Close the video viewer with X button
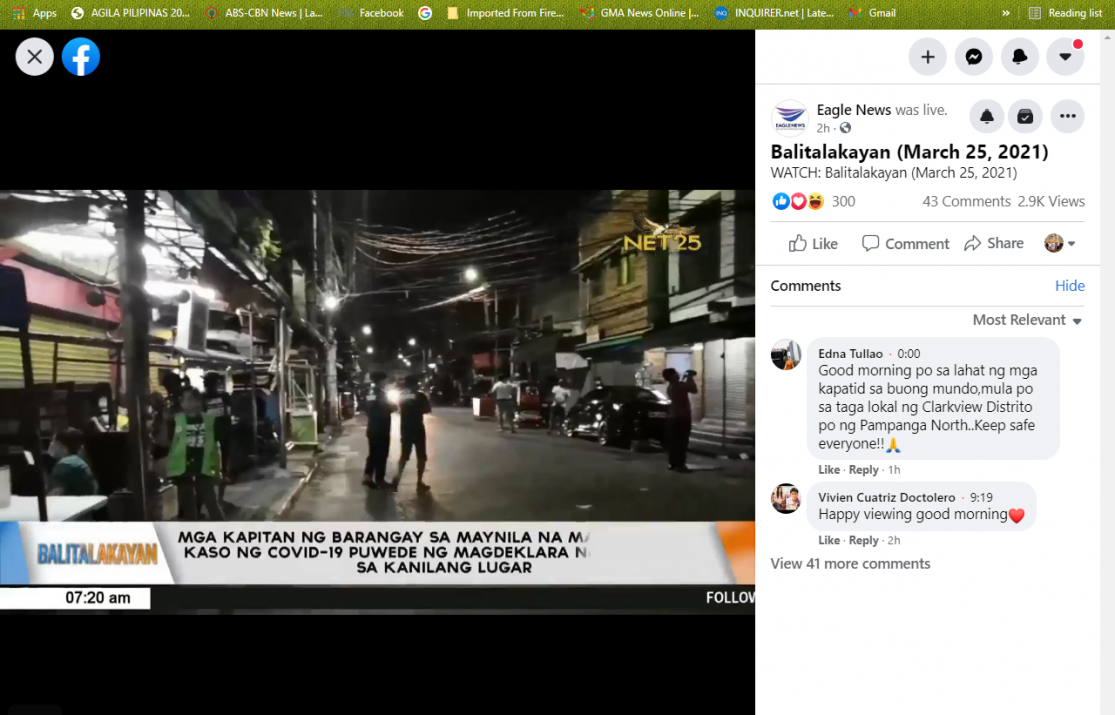Viewport: 1115px width, 715px height. pos(34,57)
